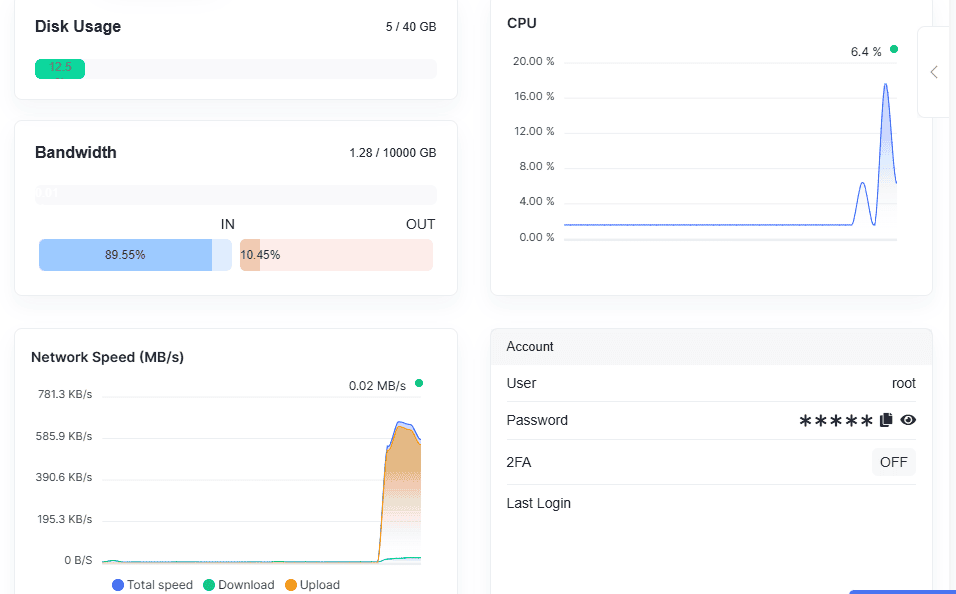This screenshot has width=956, height=594.
Task: Reveal the password with the eye icon
Action: 908,420
